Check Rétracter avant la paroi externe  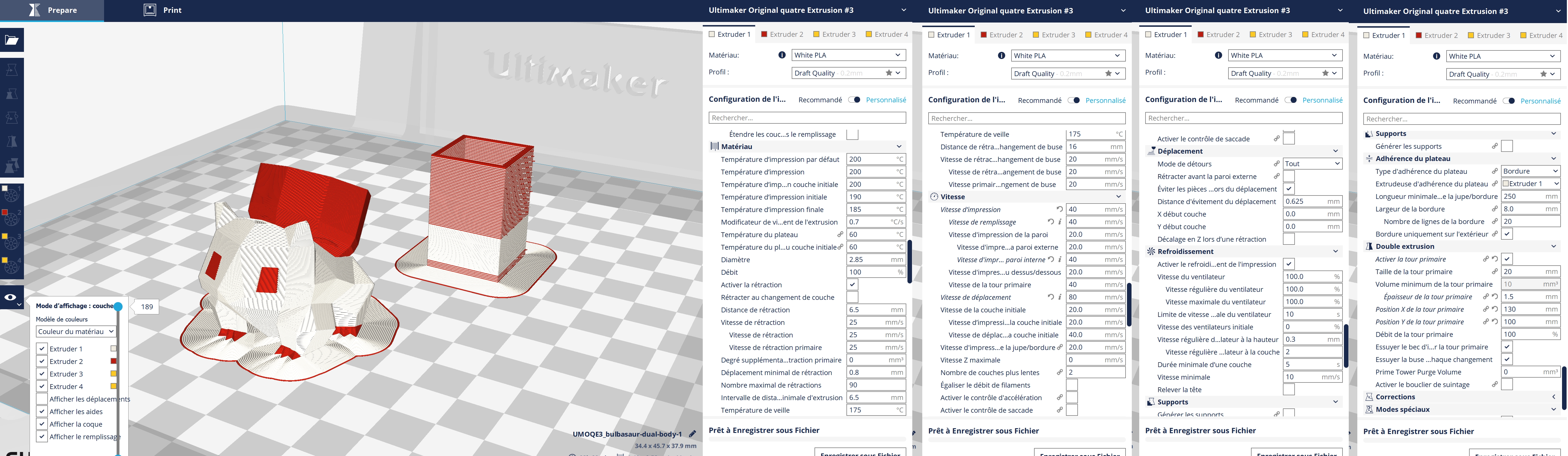click(1289, 176)
